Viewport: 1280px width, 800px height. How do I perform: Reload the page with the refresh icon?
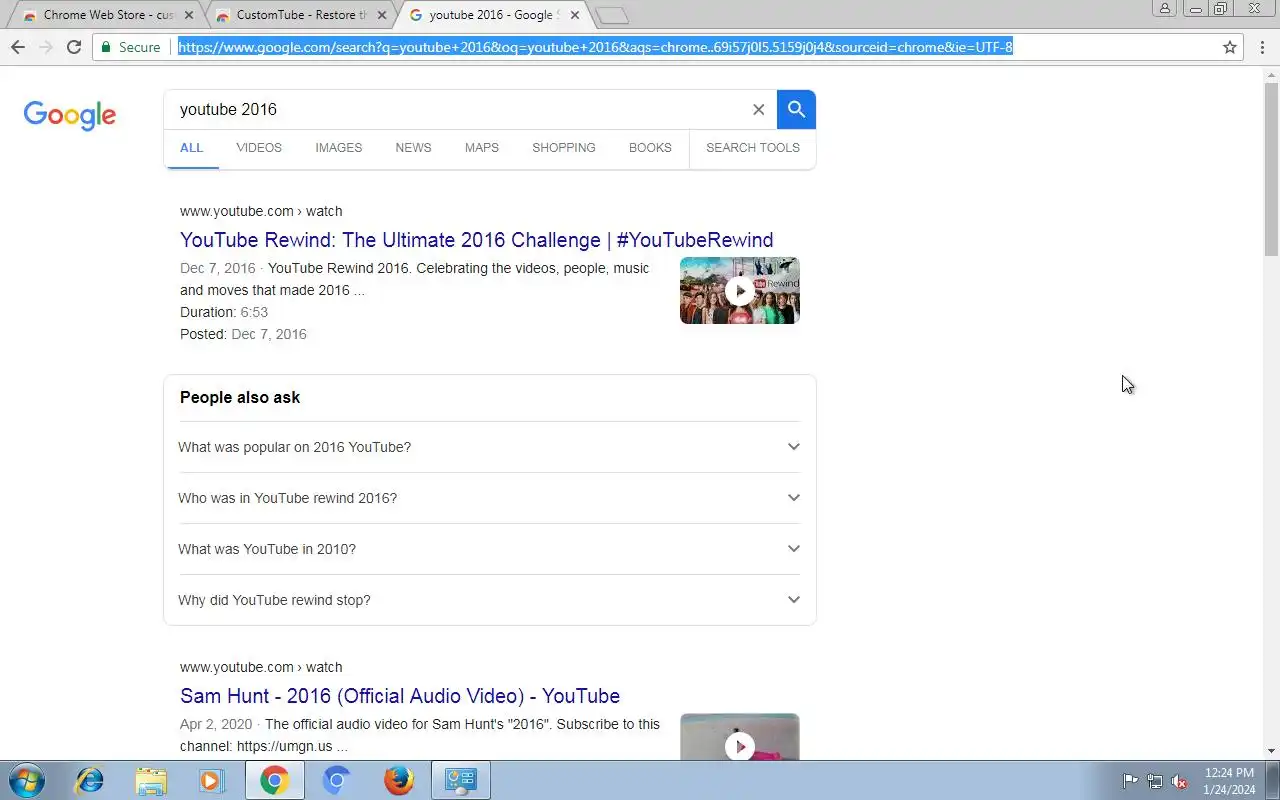tap(73, 47)
